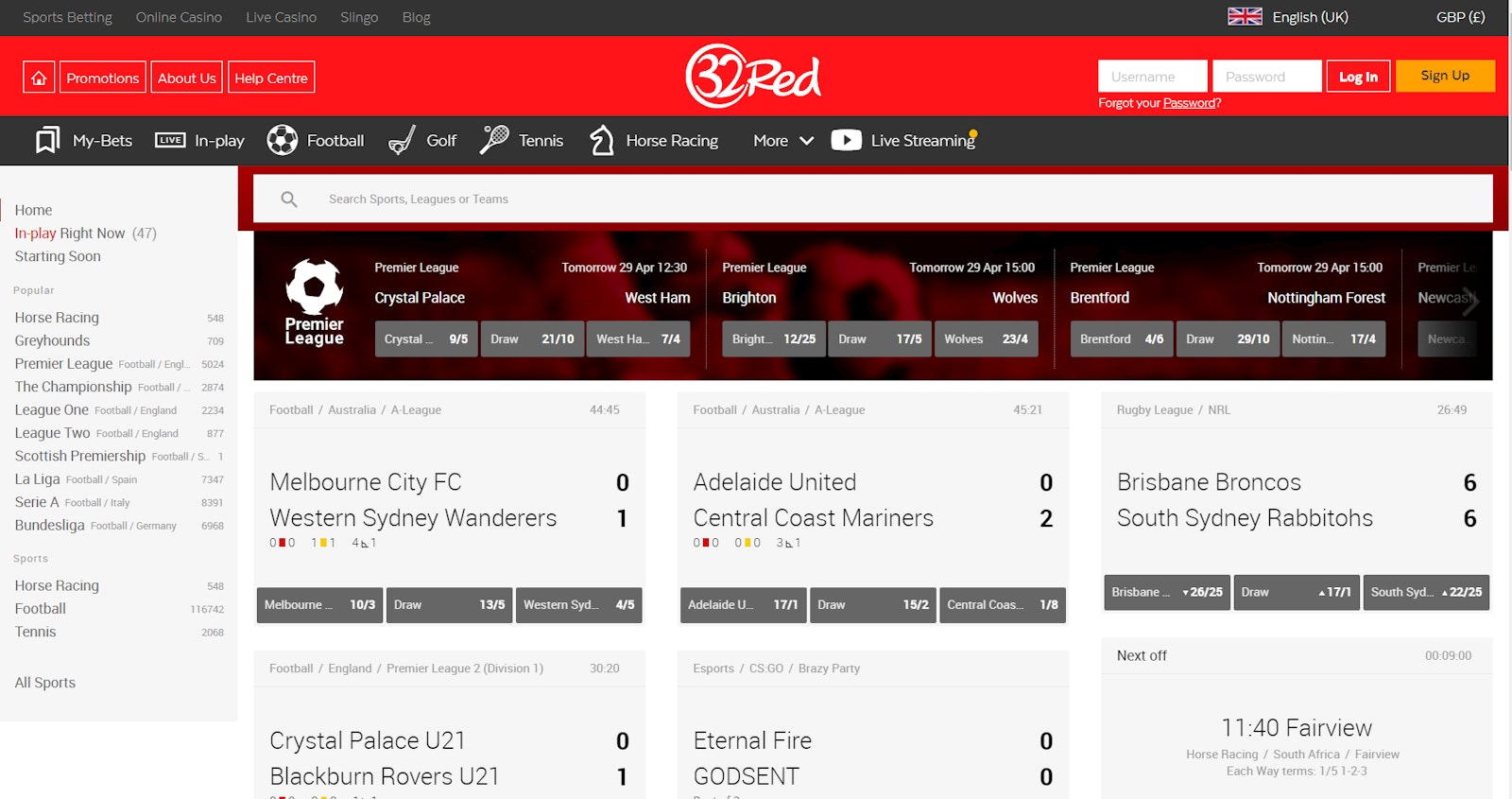
Task: Click the Sign Up button
Action: 1445,76
